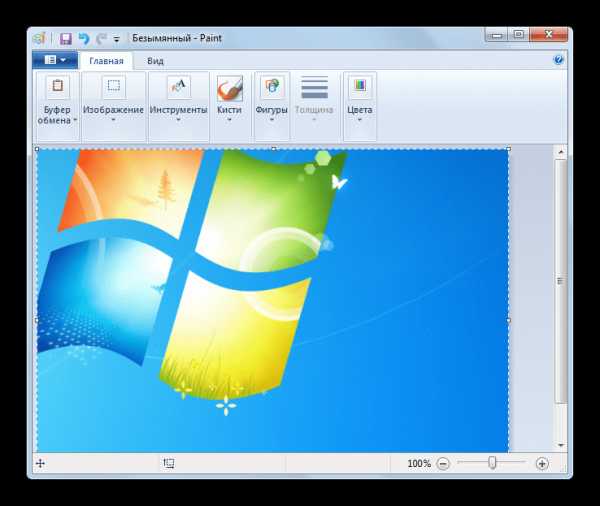Switch to the Главная tab
This screenshot has width=600, height=506.
107,60
